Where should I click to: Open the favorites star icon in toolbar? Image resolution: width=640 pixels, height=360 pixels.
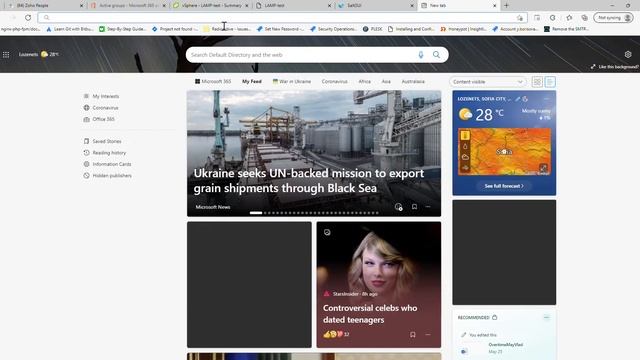point(569,18)
